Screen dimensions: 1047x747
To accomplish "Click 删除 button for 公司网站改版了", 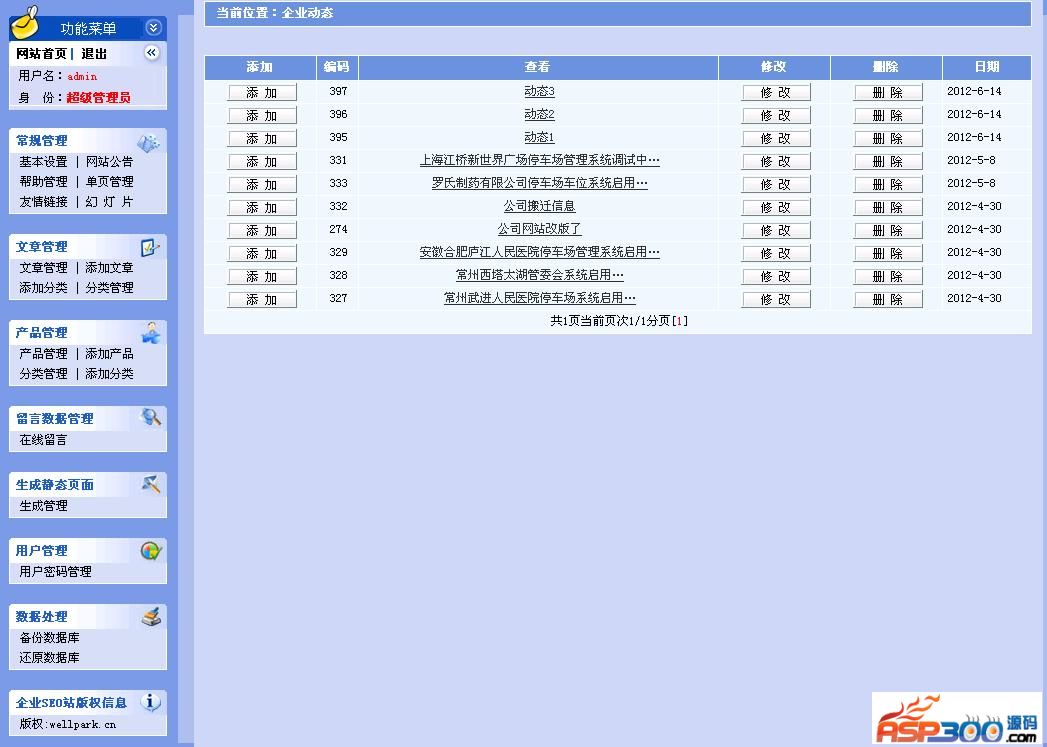I will (888, 230).
